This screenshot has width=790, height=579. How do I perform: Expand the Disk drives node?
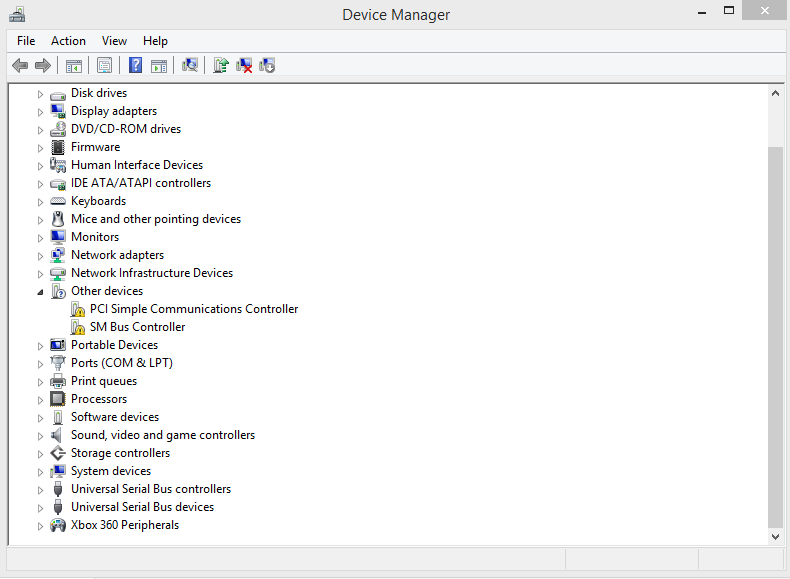pyautogui.click(x=40, y=94)
